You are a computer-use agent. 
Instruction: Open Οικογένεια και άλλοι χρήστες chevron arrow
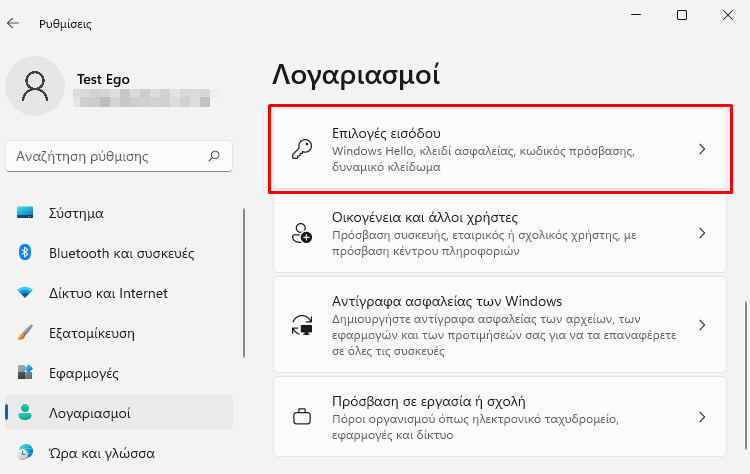702,233
